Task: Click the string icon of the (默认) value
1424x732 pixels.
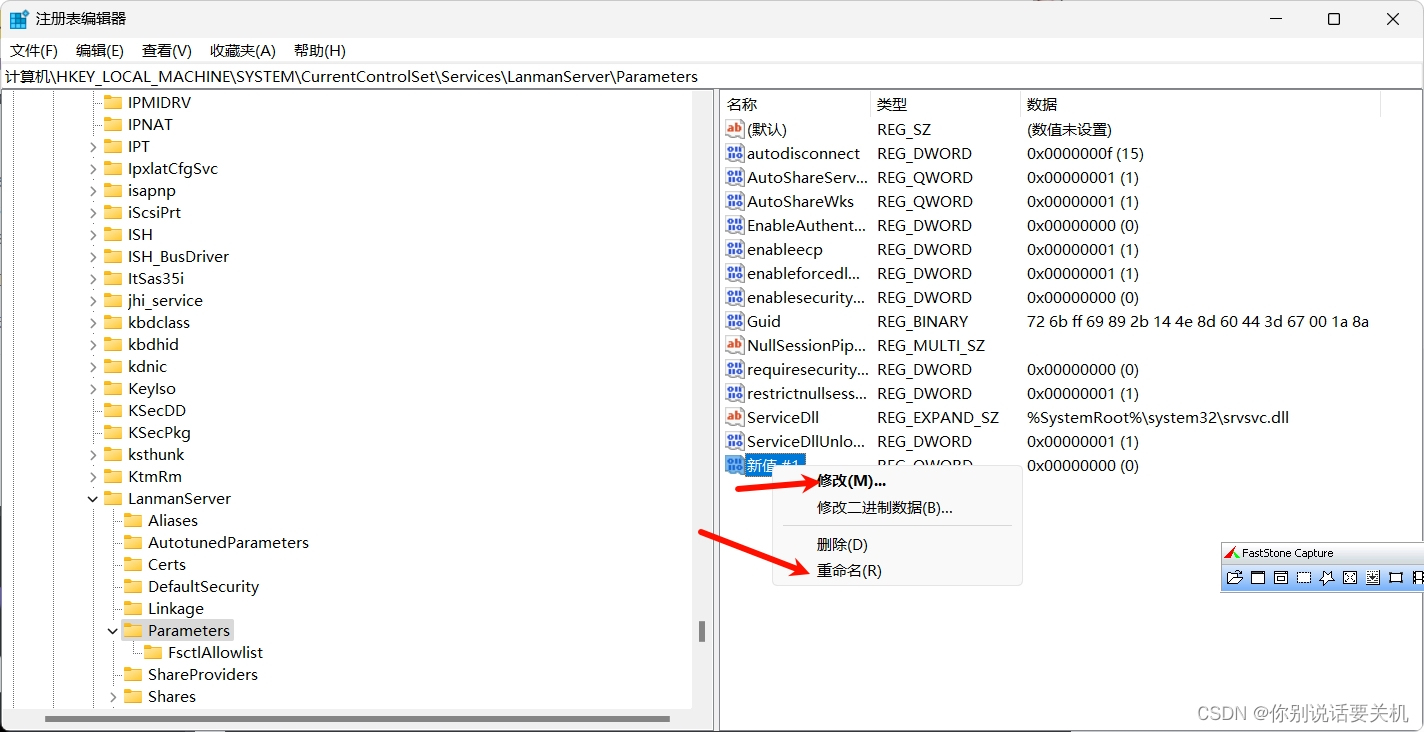Action: coord(735,129)
